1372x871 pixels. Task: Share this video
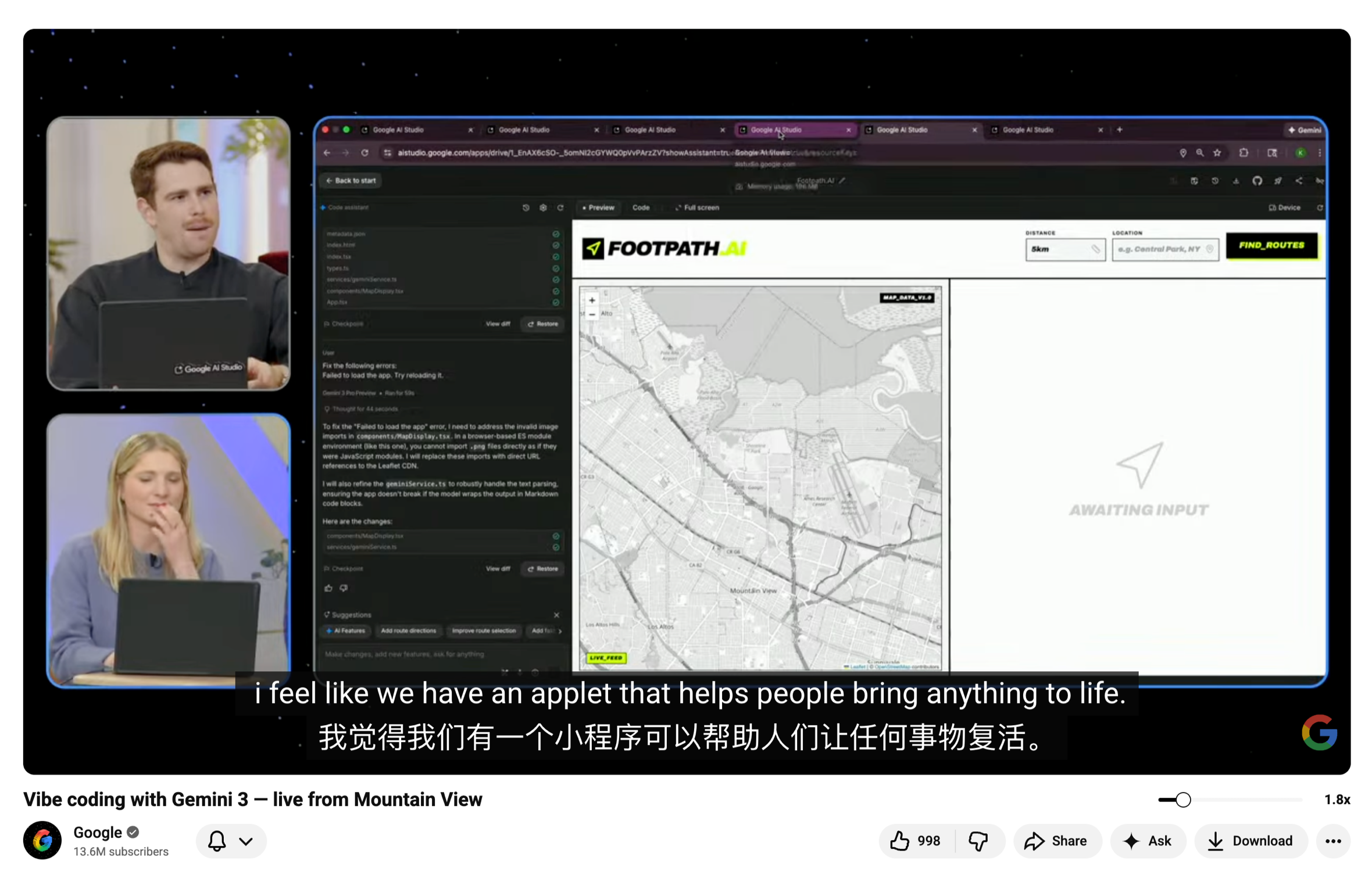[x=1056, y=841]
